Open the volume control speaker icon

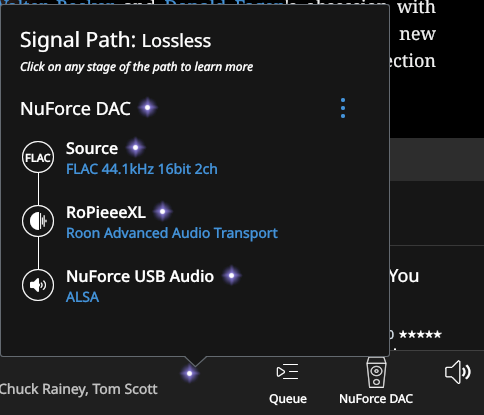click(458, 372)
